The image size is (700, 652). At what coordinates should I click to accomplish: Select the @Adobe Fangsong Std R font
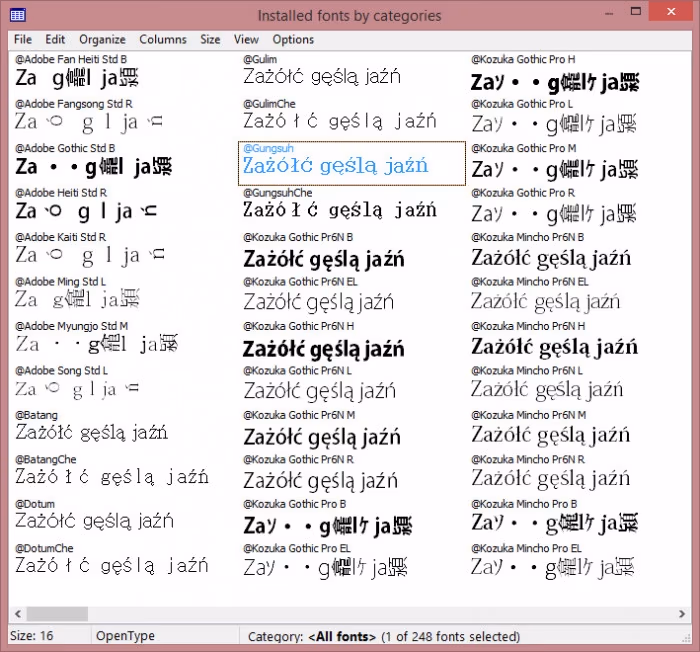[x=124, y=118]
